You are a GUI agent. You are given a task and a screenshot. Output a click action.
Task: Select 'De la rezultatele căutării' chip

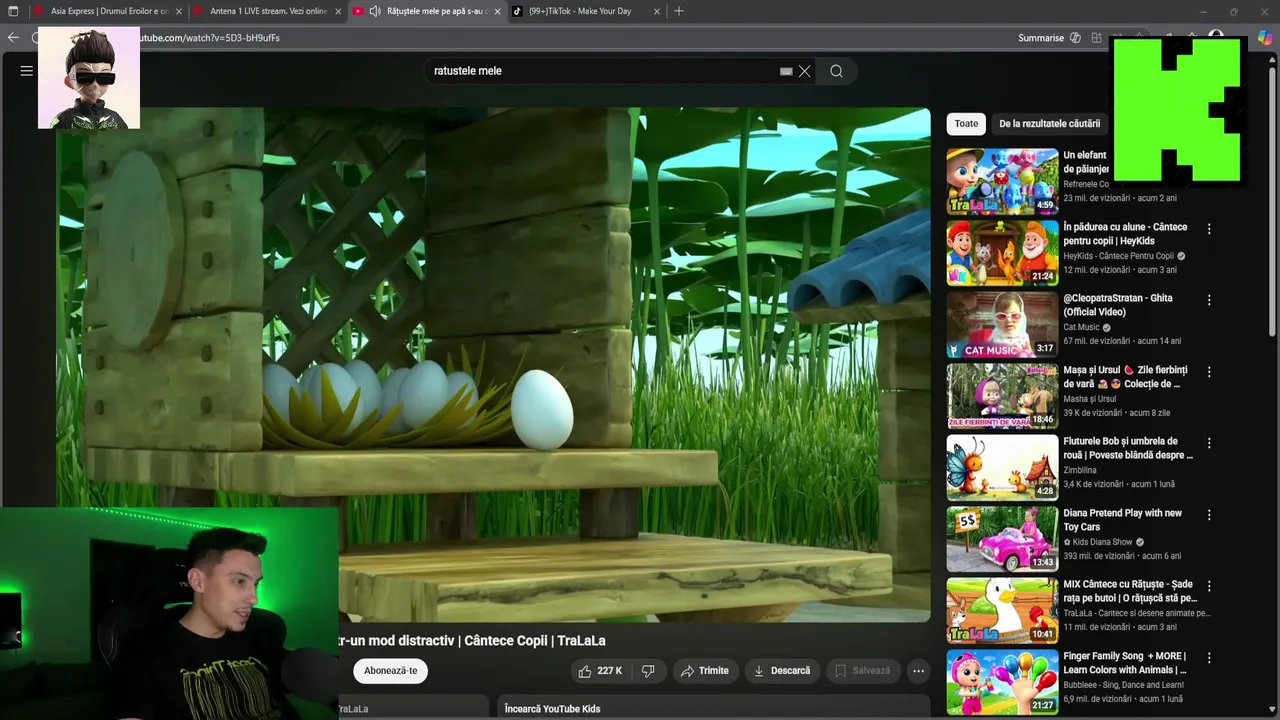pyautogui.click(x=1049, y=124)
